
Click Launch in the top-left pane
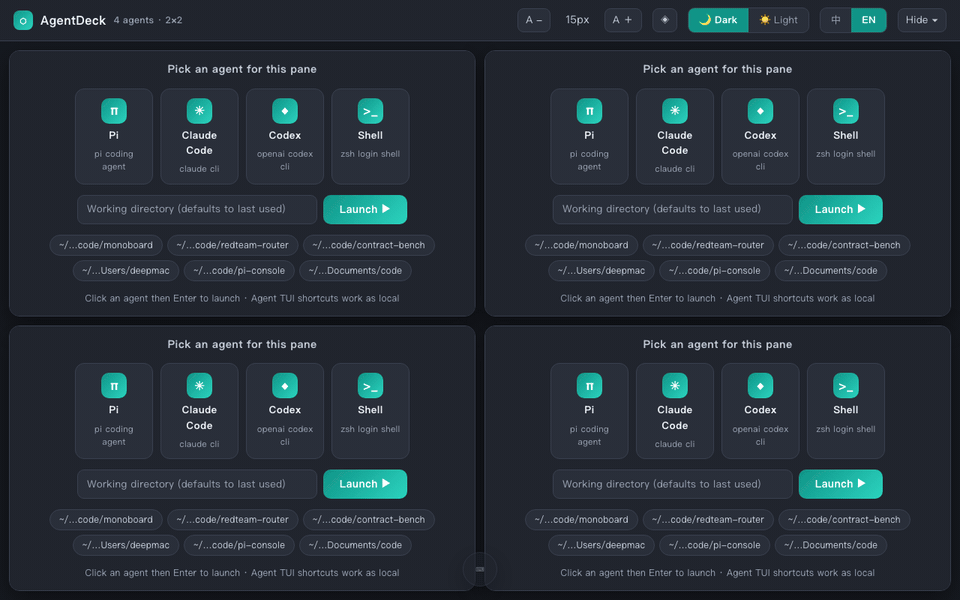365,209
